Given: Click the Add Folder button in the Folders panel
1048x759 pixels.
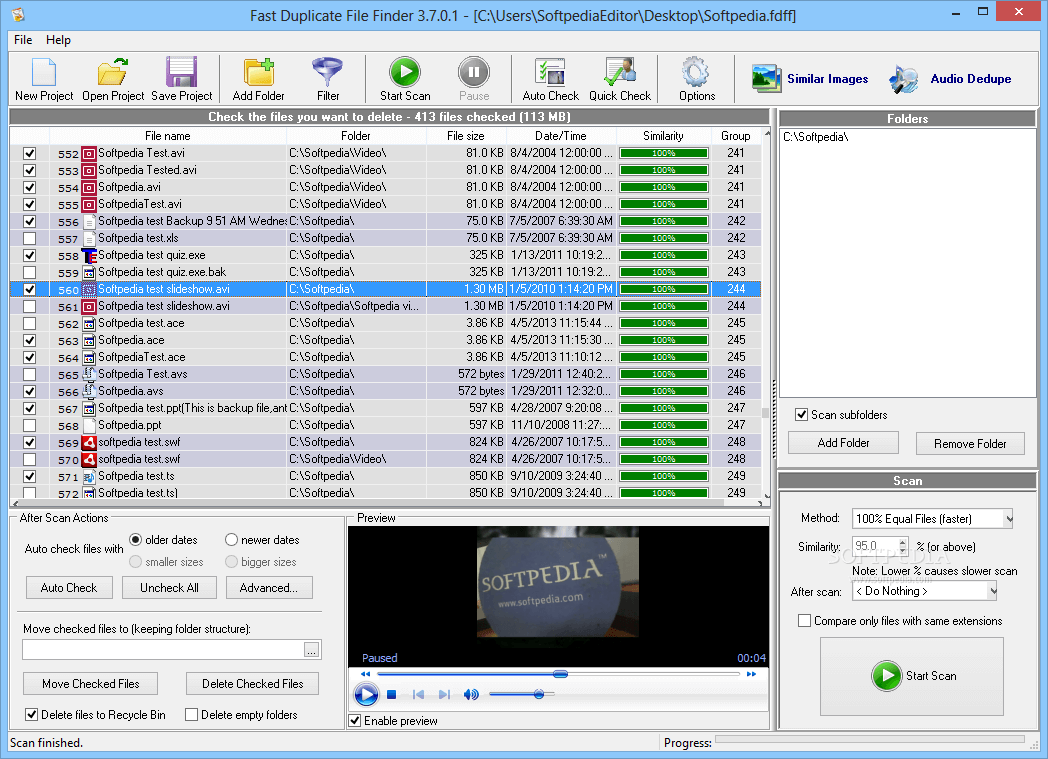Looking at the screenshot, I should 843,443.
